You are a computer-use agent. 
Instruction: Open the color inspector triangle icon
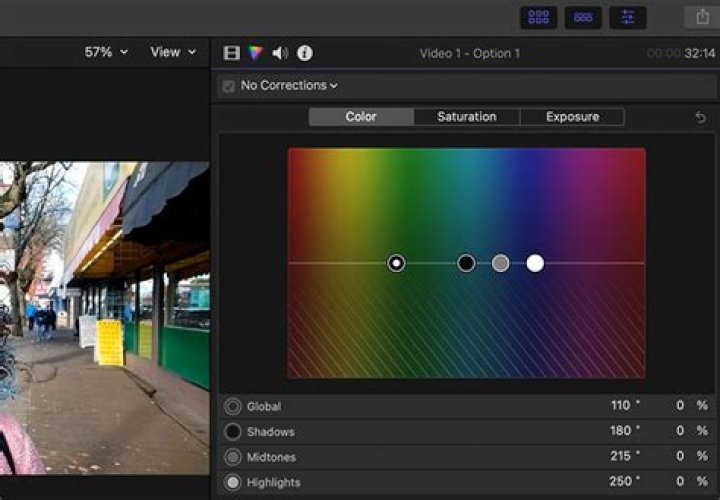256,53
